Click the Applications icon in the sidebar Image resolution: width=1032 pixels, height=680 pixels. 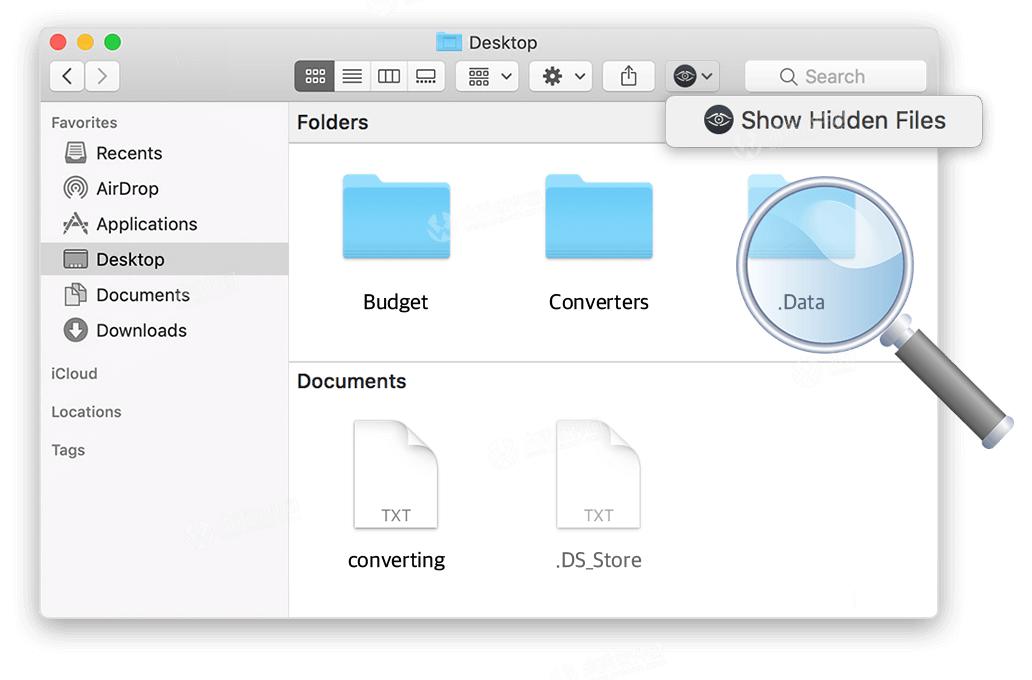click(x=76, y=224)
